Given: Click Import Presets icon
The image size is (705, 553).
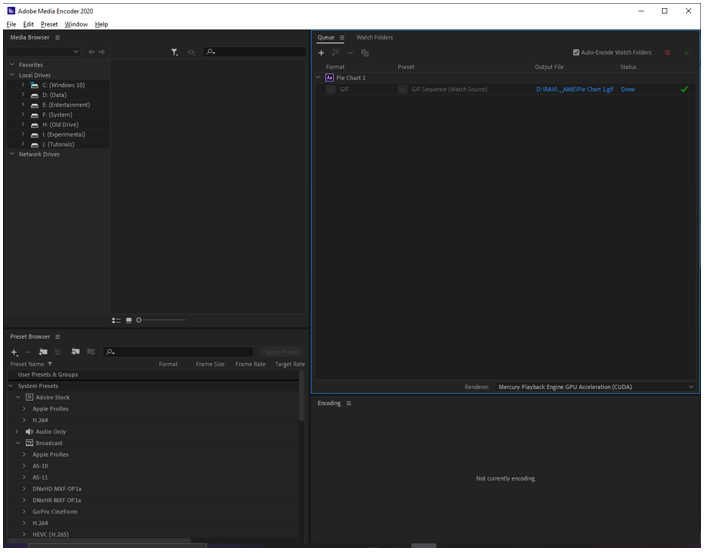Looking at the screenshot, I should pos(76,352).
